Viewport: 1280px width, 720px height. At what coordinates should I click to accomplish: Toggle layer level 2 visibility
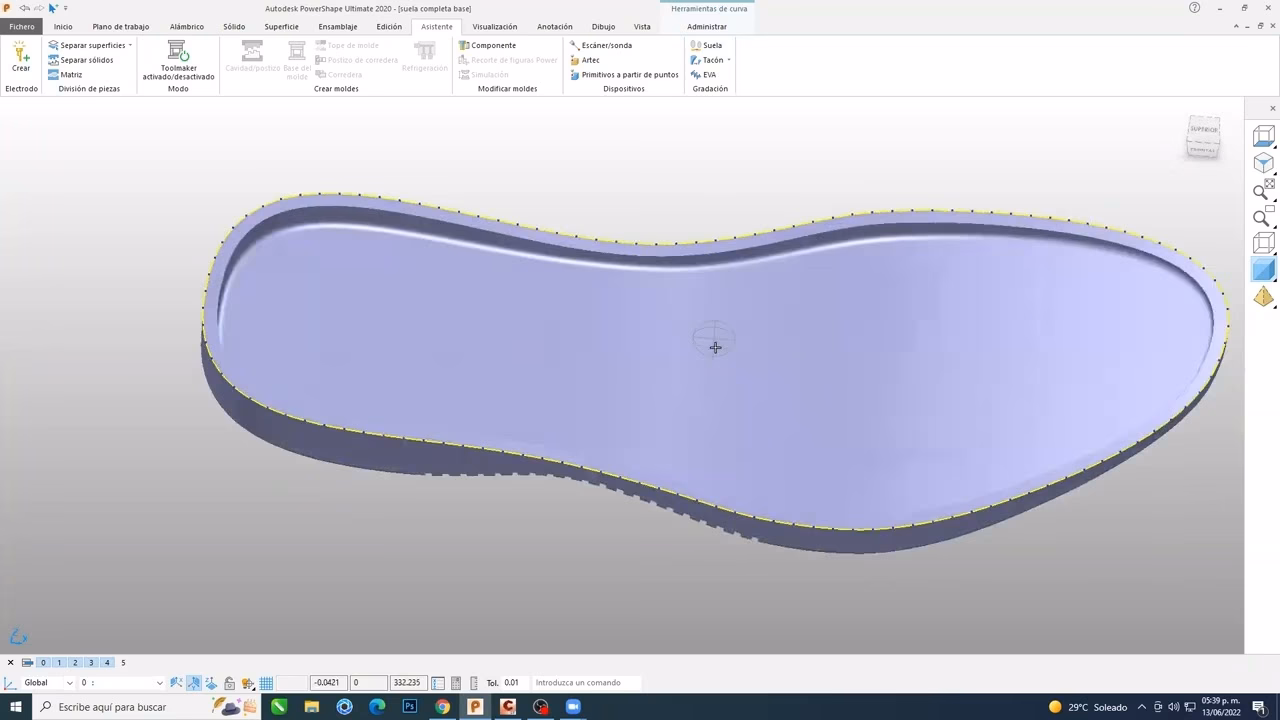(75, 663)
